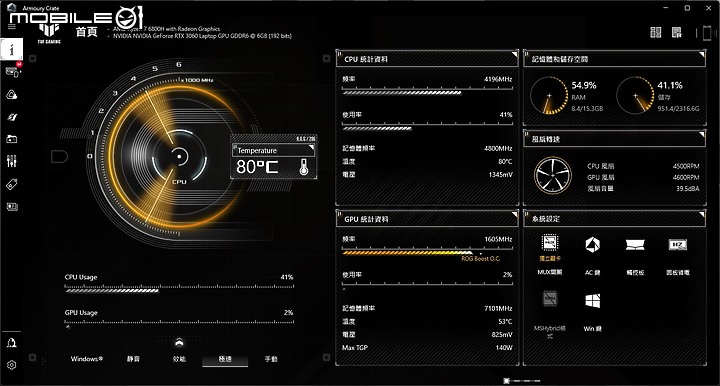
Task: Click the 7101MHz GPU memory frequency value
Action: [498, 308]
